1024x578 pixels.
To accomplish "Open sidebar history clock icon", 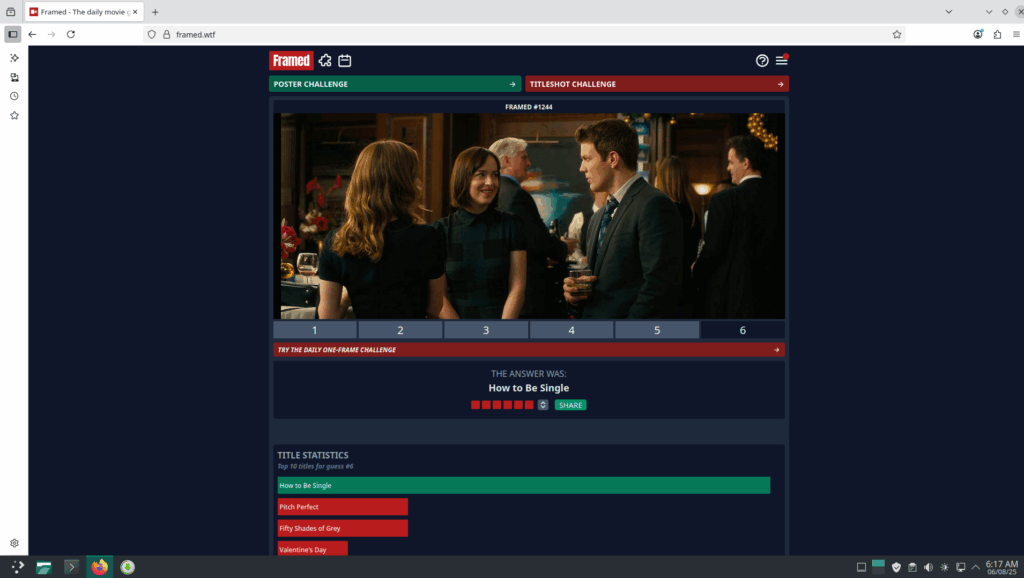I will 14,96.
